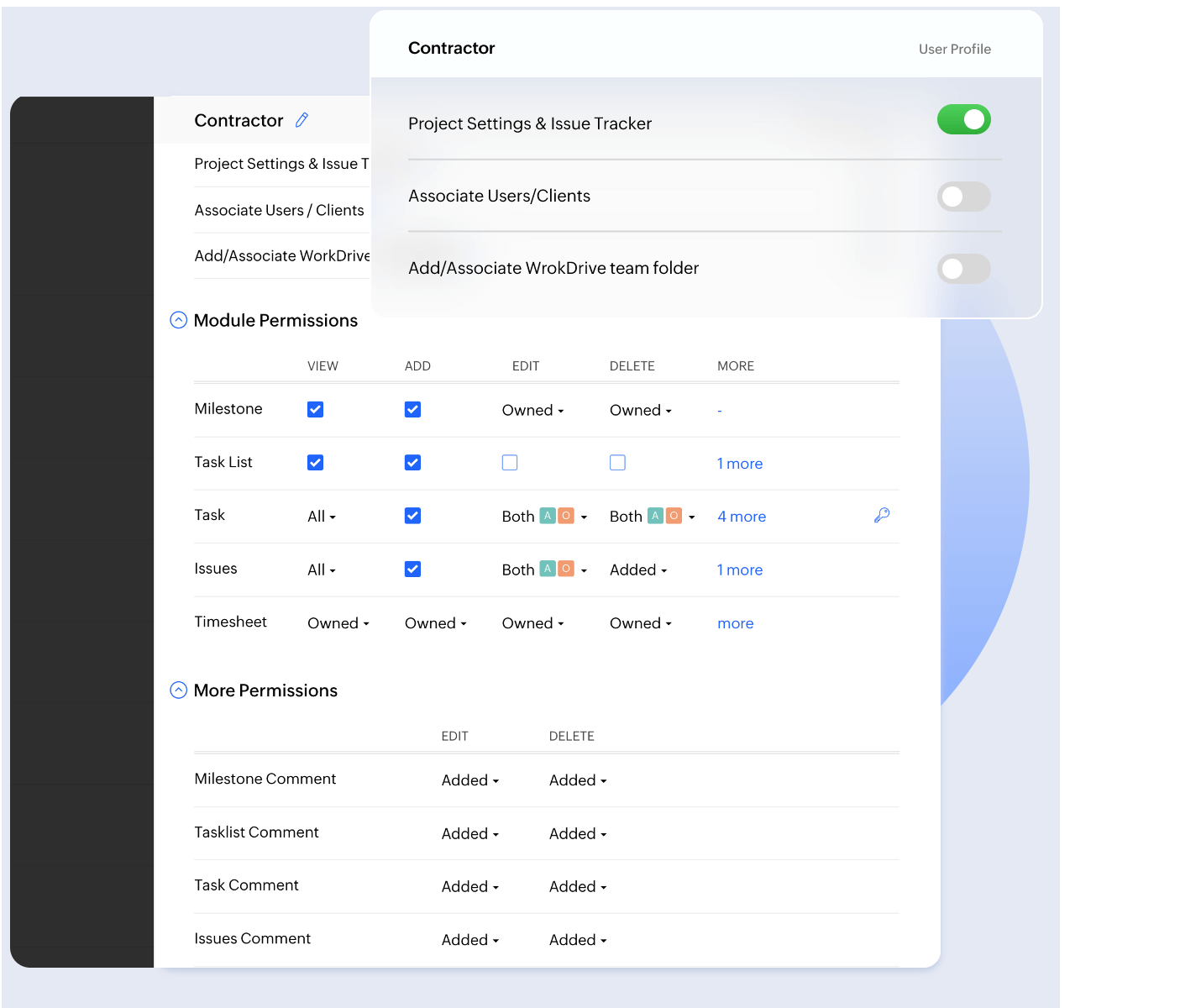Open Timesheet Add Owned dropdown
The height and width of the screenshot is (1008, 1201).
tap(435, 623)
